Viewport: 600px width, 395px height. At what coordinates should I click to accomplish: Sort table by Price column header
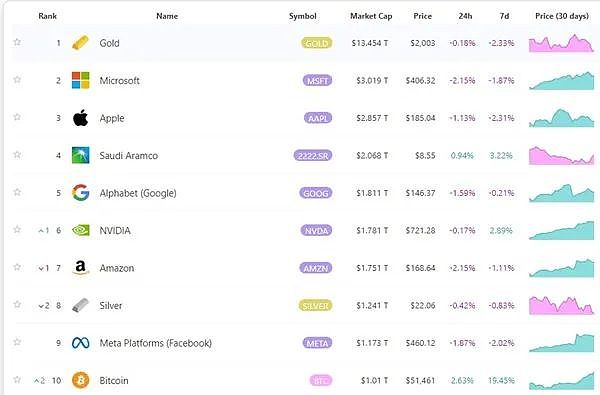(422, 16)
